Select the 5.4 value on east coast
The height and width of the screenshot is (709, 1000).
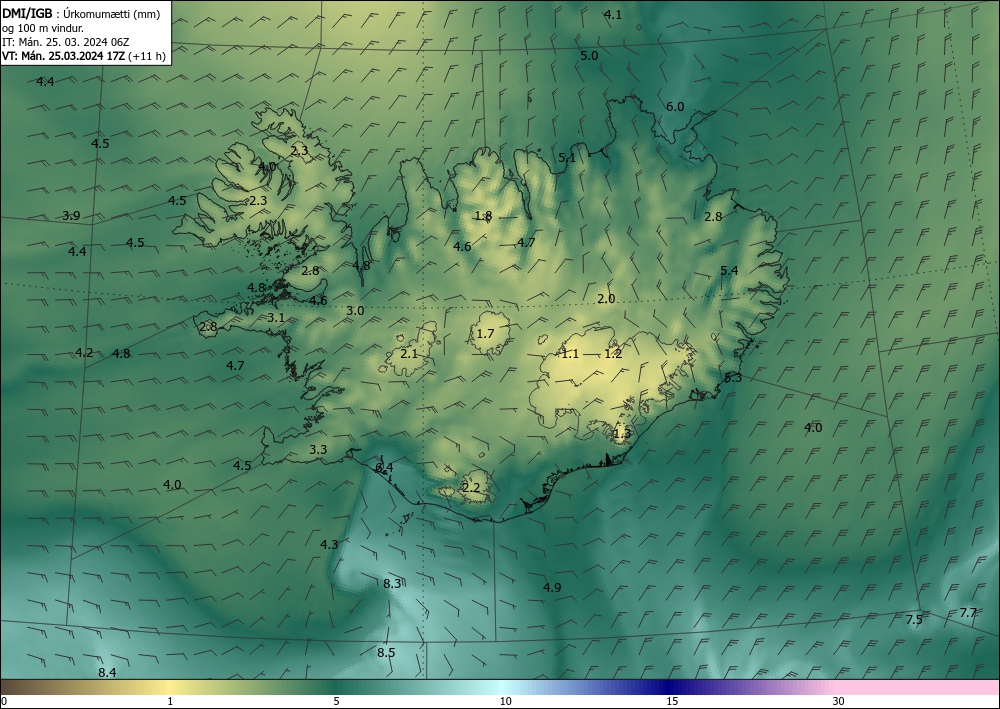pos(729,270)
